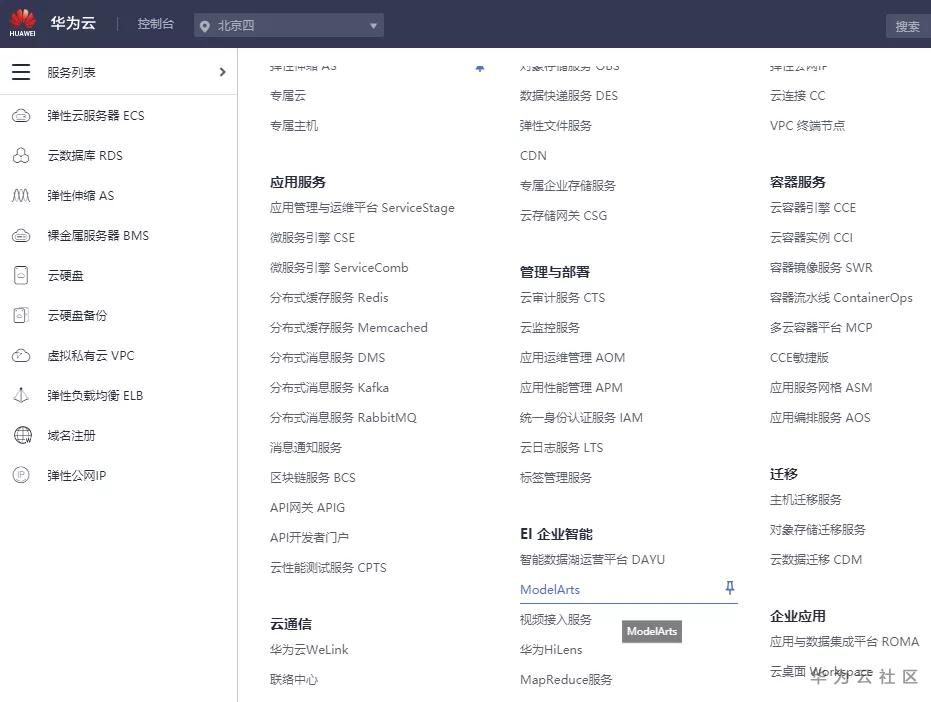Open 云性能测试服务 CPTS
931x702 pixels.
tap(328, 568)
